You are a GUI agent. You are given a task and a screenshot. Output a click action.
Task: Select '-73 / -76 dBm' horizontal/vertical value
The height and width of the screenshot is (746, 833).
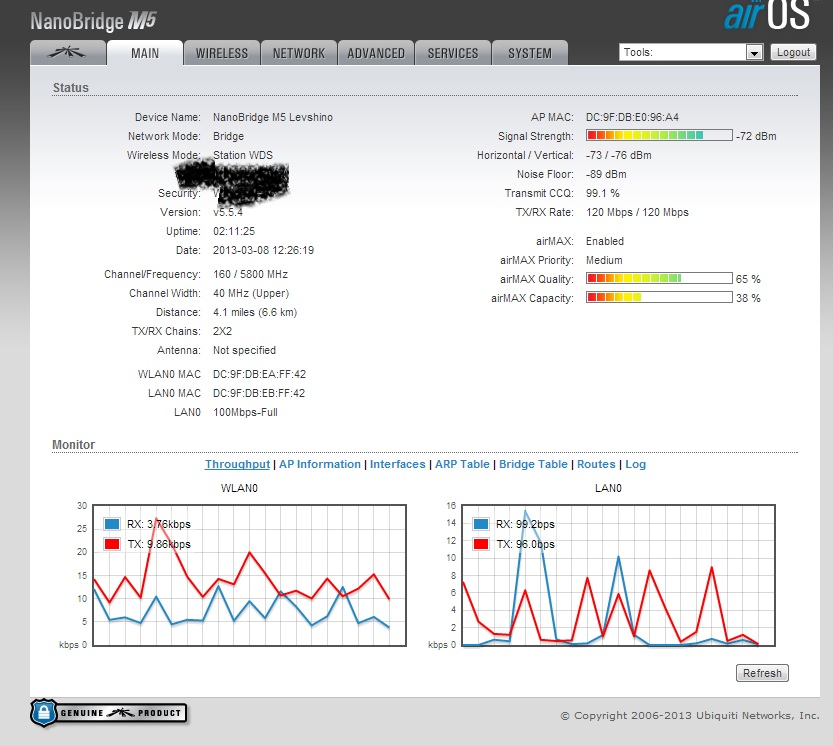[618, 155]
